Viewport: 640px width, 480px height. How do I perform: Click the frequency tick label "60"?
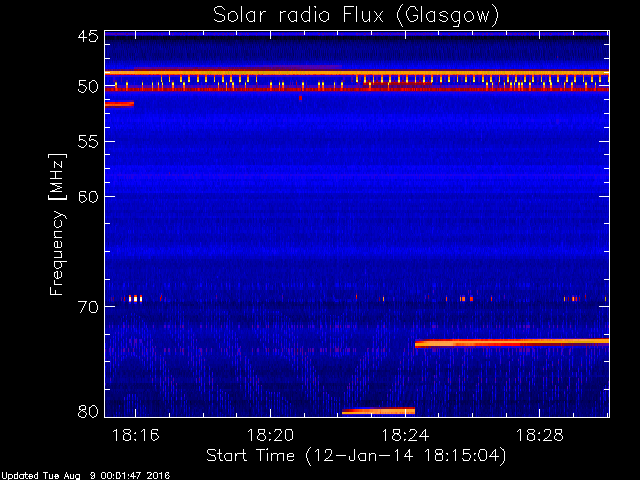pos(88,196)
